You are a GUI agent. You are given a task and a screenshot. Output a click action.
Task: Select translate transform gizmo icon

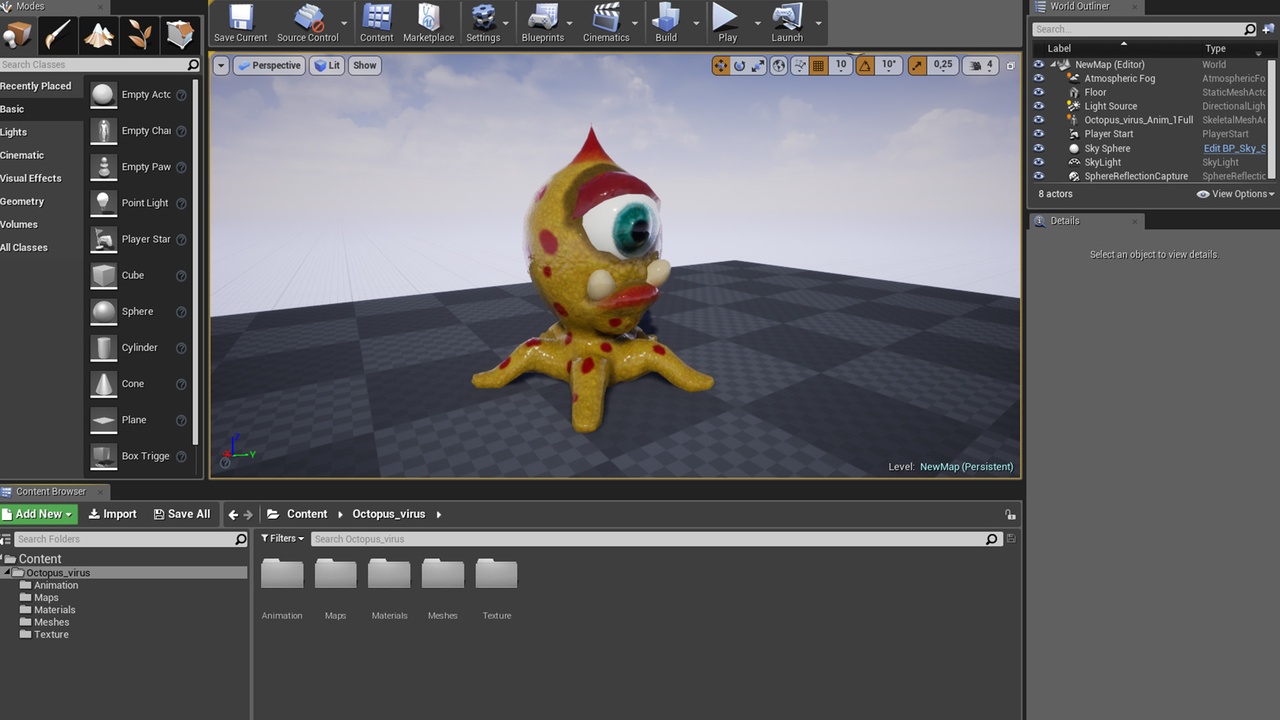[720, 65]
